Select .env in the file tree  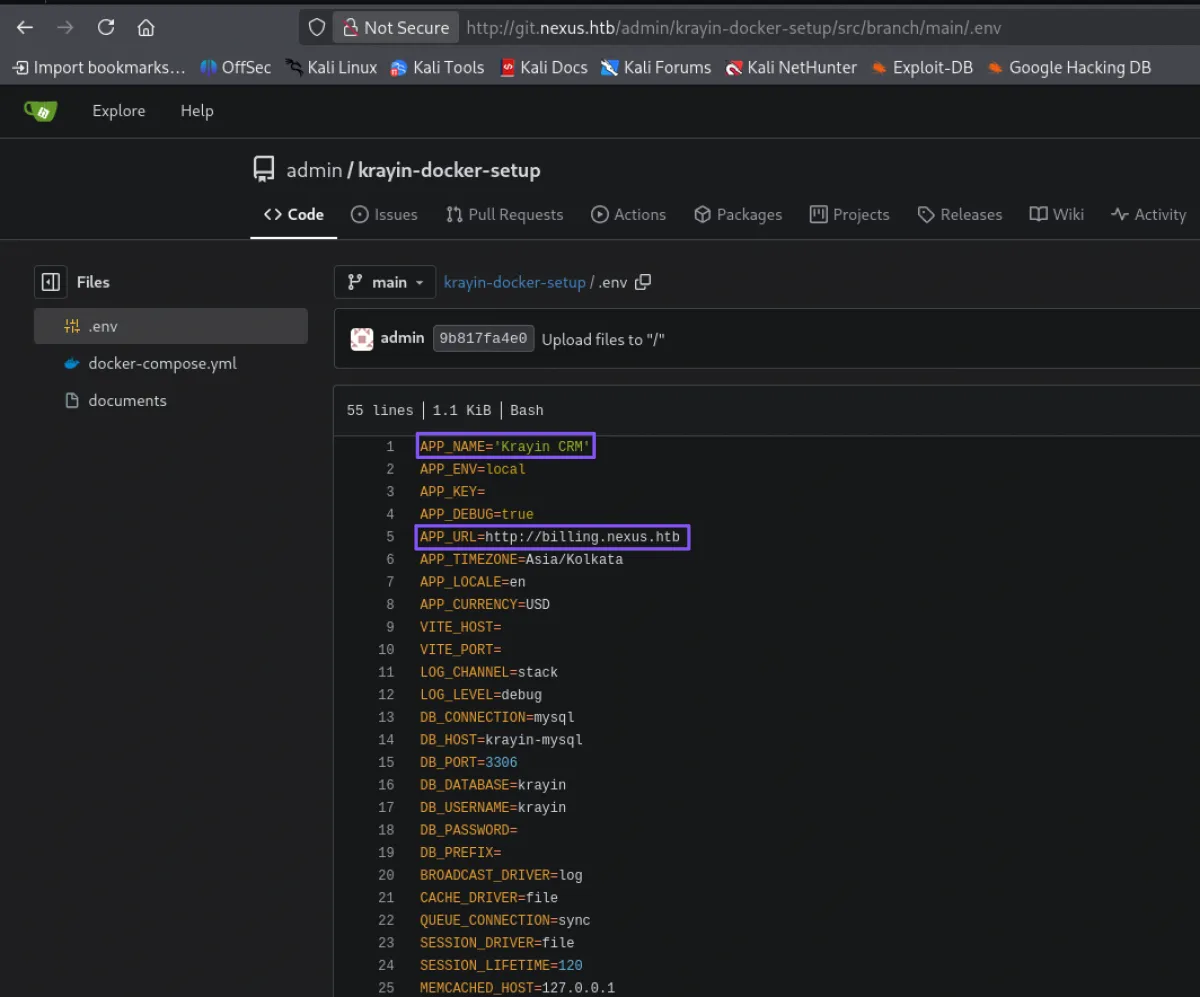click(171, 326)
